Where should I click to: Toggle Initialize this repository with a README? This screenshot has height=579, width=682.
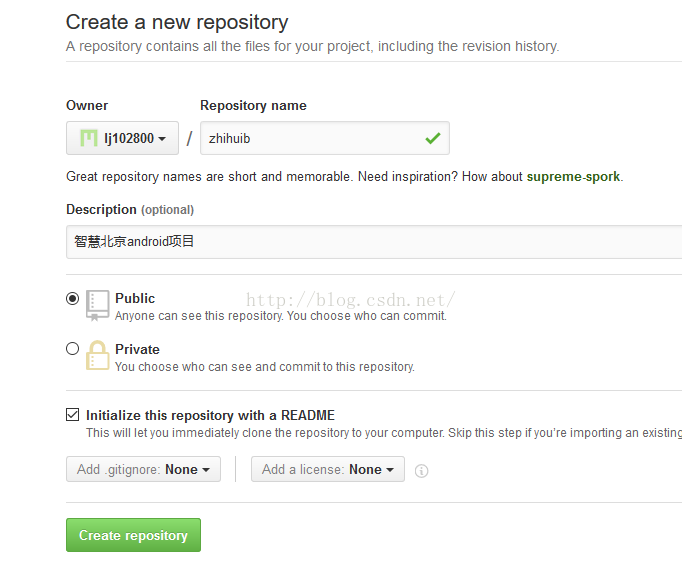pyautogui.click(x=72, y=414)
